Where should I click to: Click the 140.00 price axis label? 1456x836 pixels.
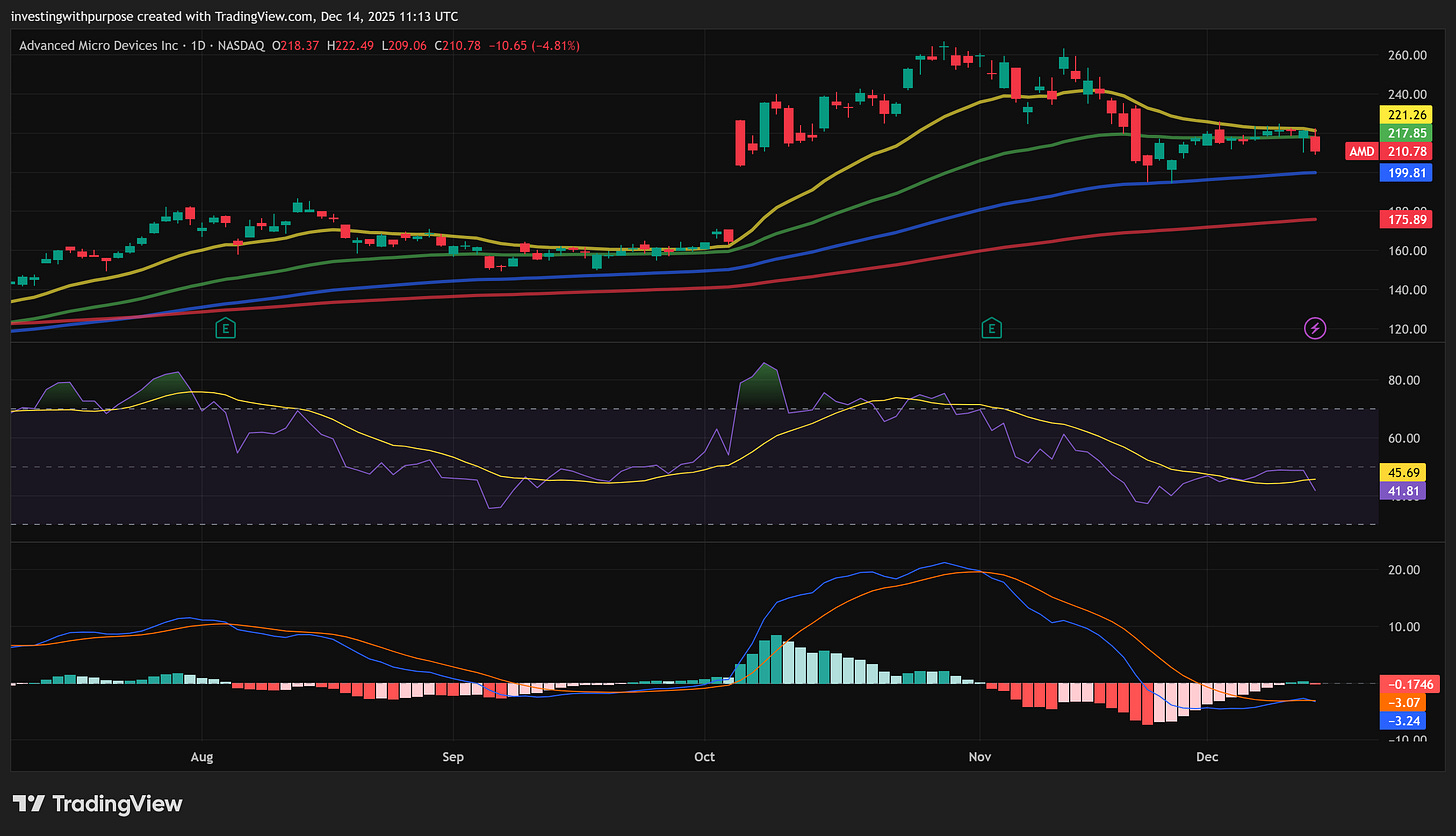(x=1405, y=290)
